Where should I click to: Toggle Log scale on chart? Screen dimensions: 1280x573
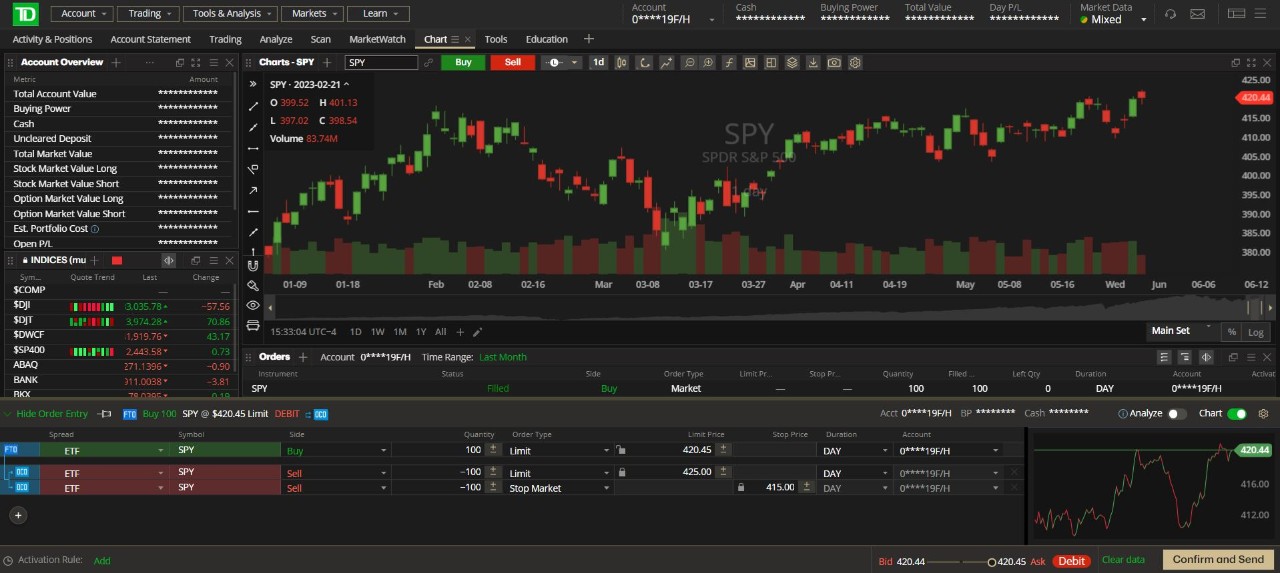1255,332
